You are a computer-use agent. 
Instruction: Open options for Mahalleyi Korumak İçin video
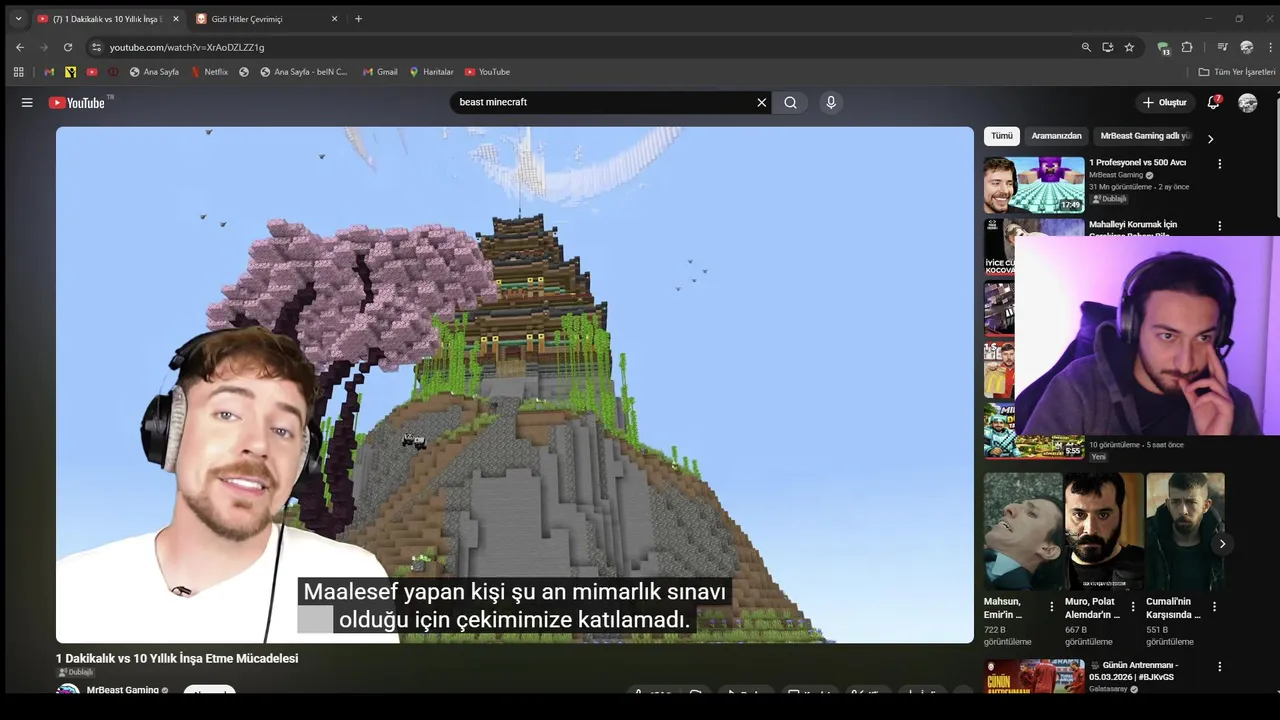coord(1219,226)
